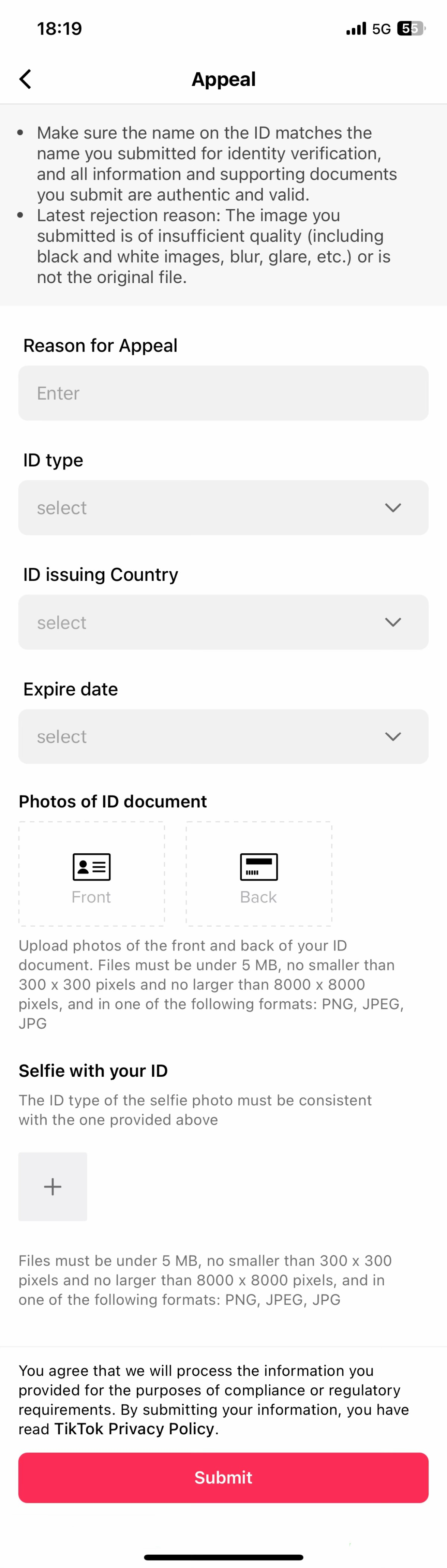Viewport: 447px width, 1568px height.
Task: Tap the 18:19 clock in status bar
Action: pyautogui.click(x=60, y=29)
